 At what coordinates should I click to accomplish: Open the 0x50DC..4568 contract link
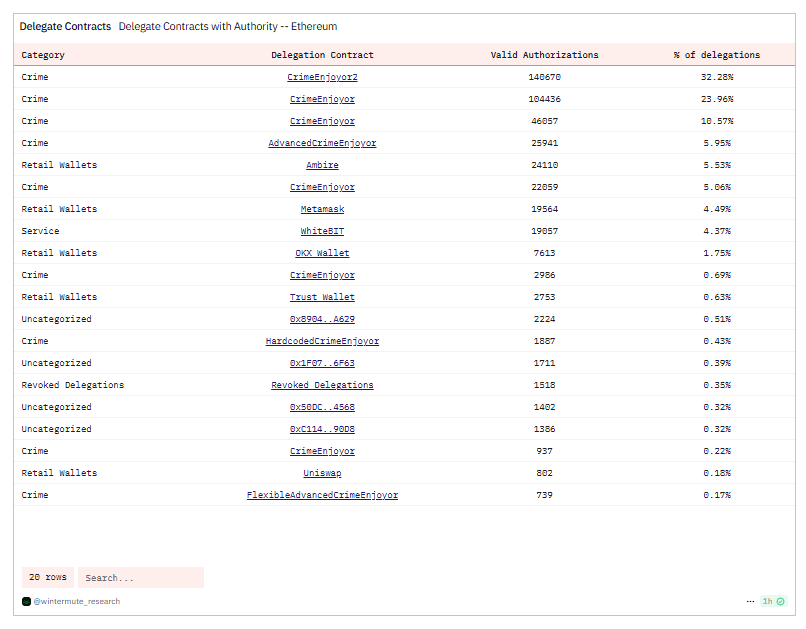click(322, 408)
